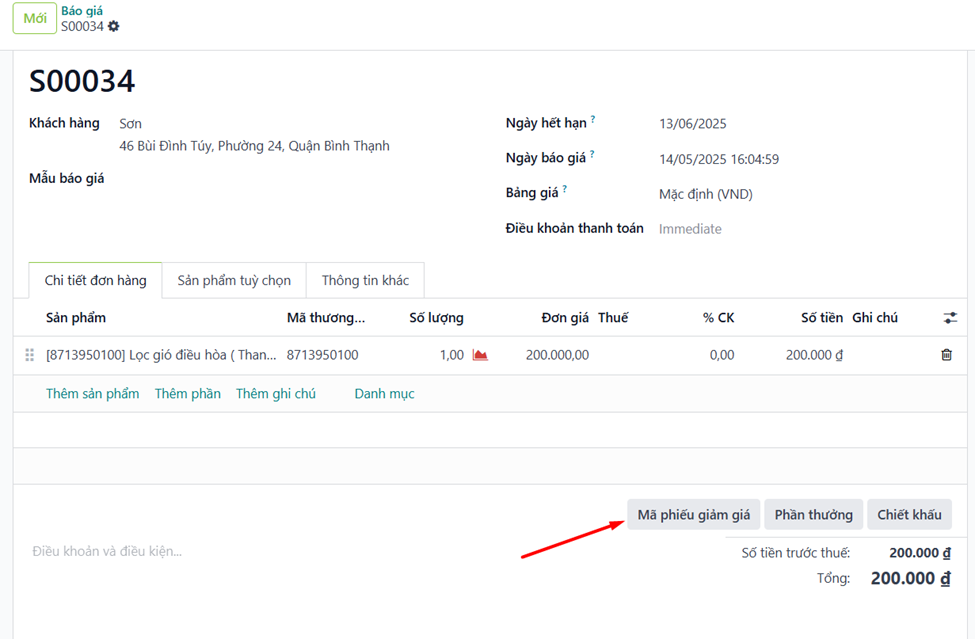Click the Chiết khấu button
The height and width of the screenshot is (639, 975).
909,514
